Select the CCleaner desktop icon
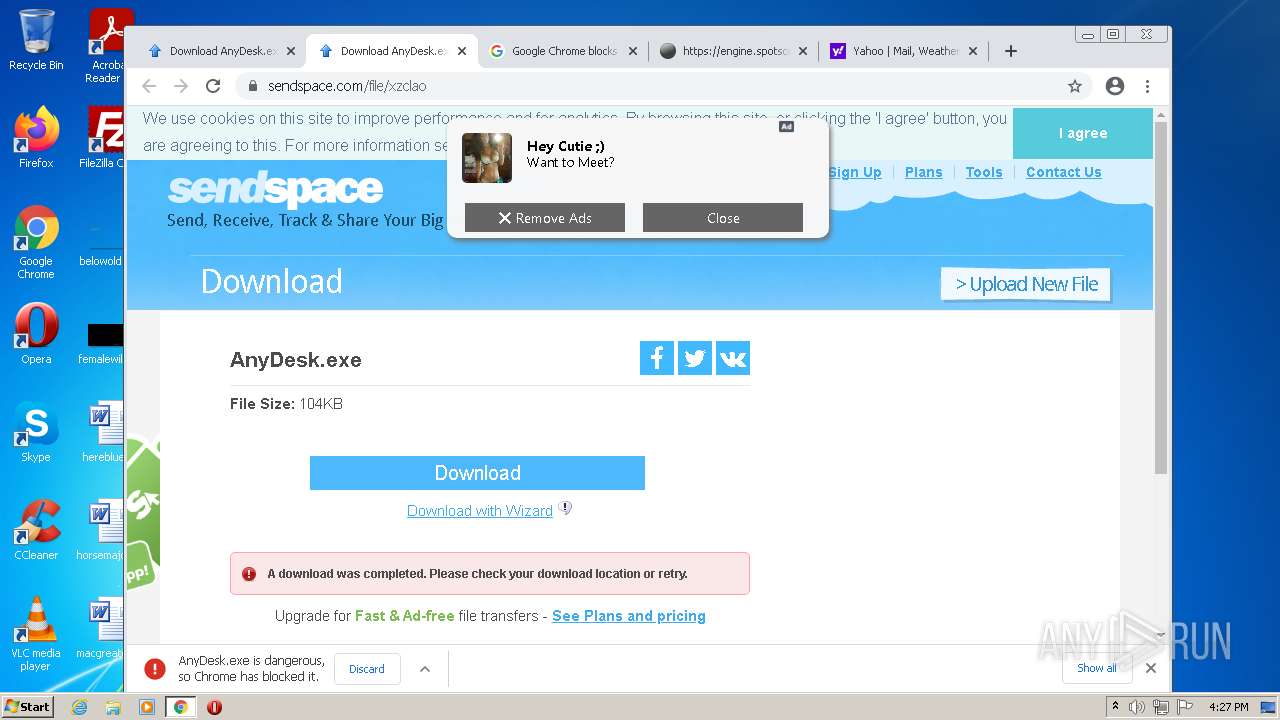1280x720 pixels. tap(36, 529)
